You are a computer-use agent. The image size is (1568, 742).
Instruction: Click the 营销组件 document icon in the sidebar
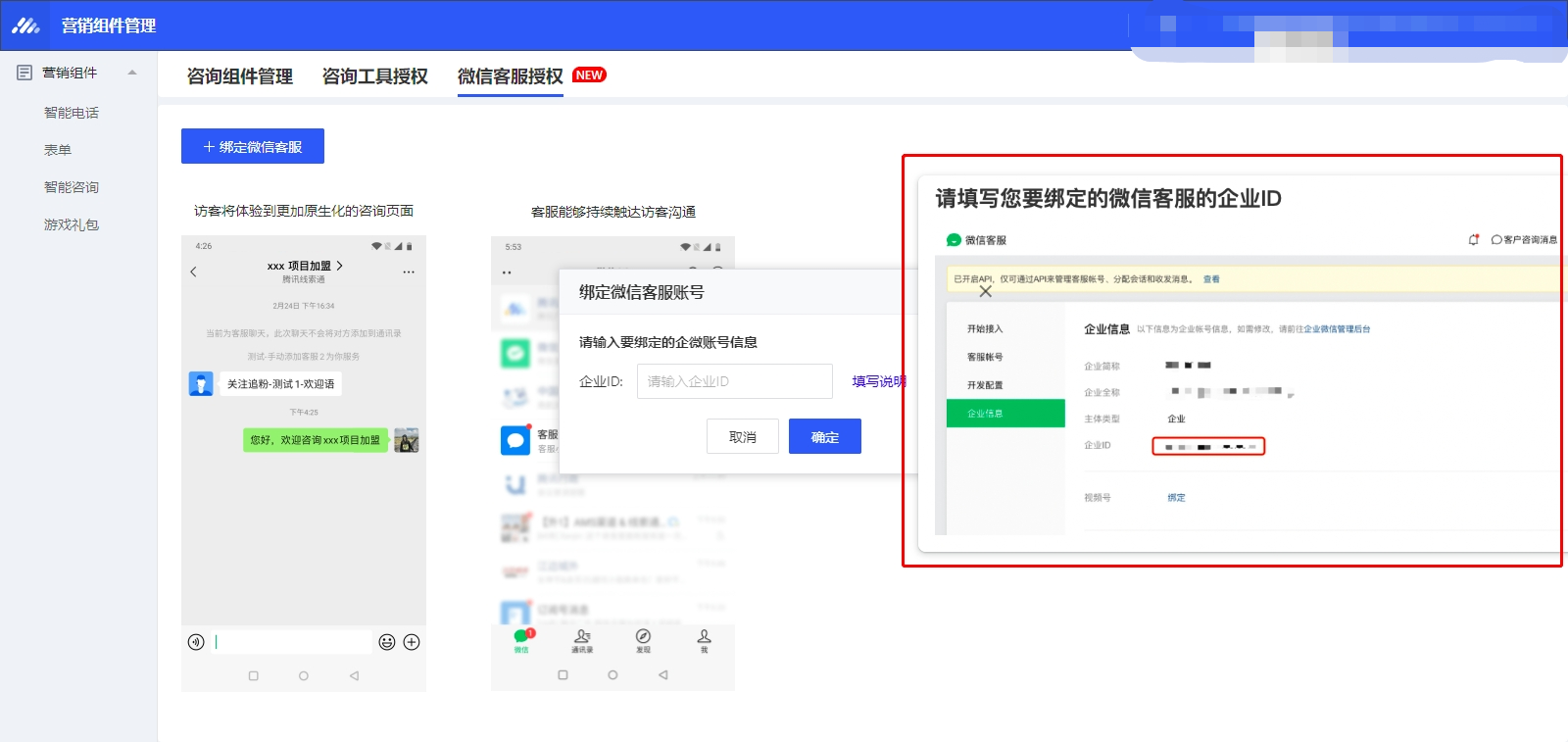tap(24, 73)
